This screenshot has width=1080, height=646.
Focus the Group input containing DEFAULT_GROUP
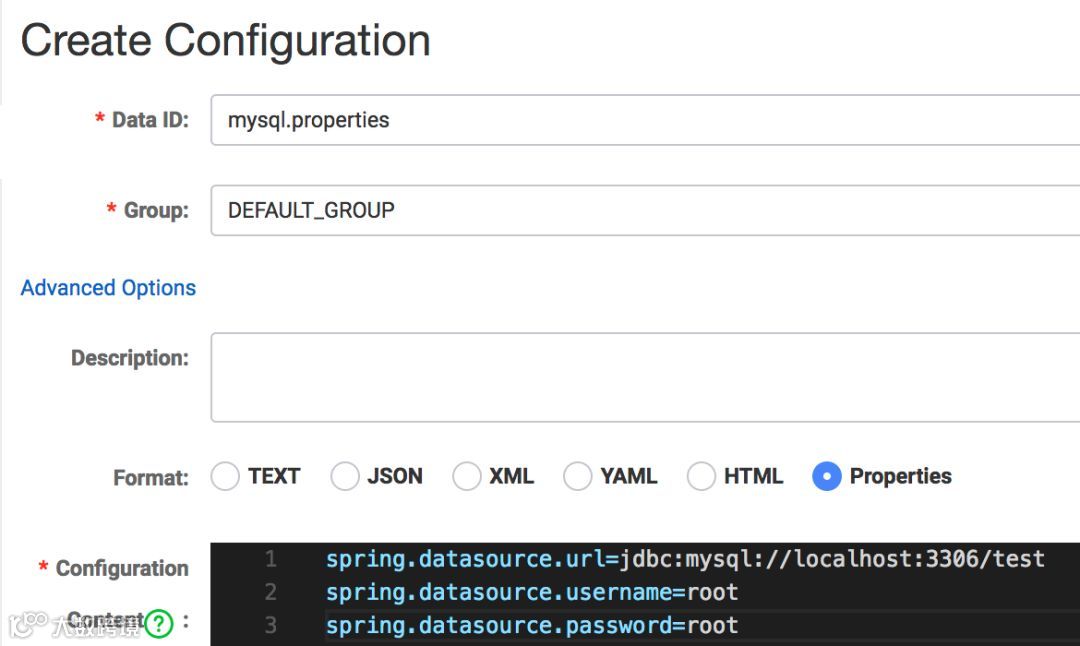640,210
